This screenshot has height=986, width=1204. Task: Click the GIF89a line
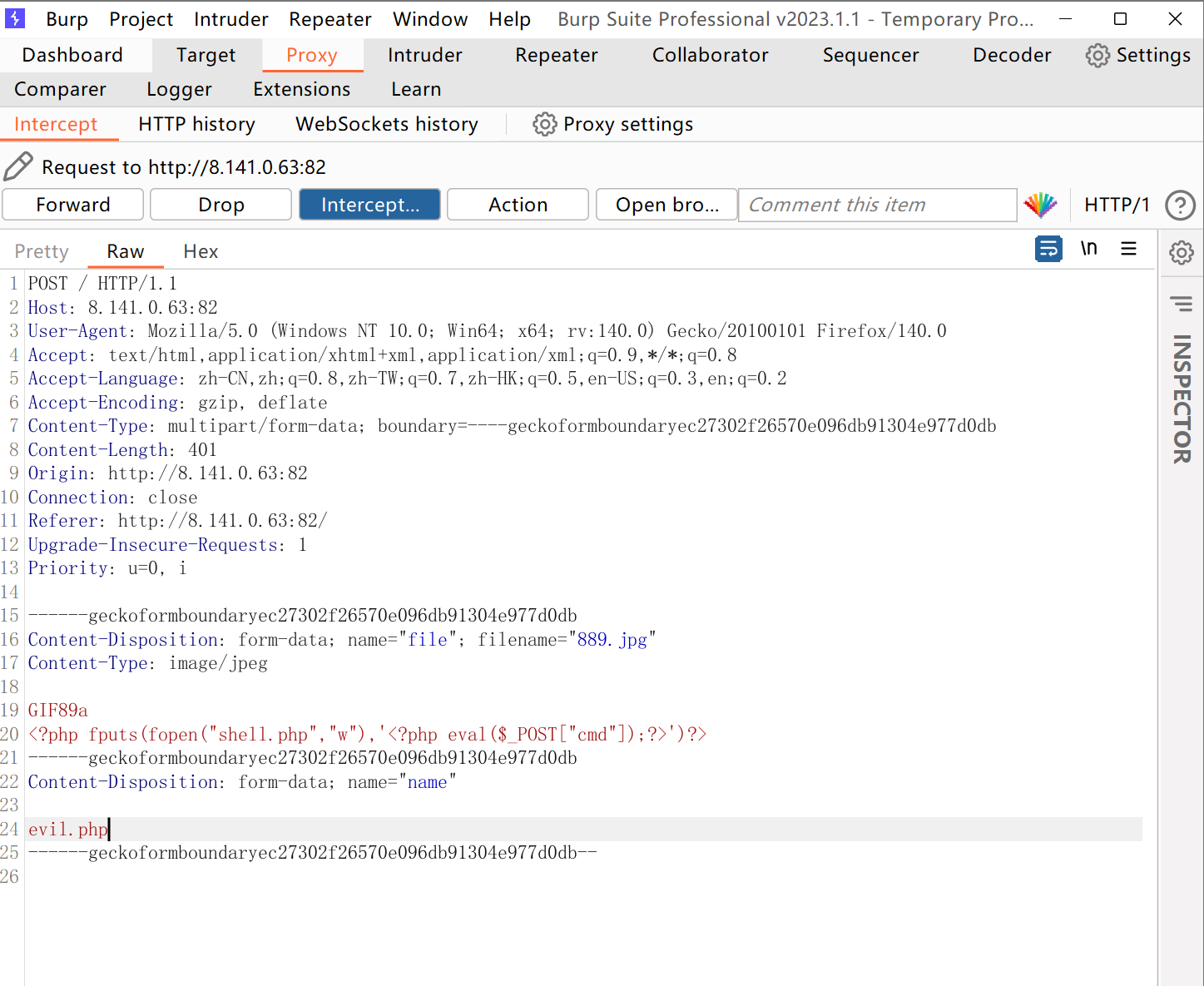click(58, 711)
